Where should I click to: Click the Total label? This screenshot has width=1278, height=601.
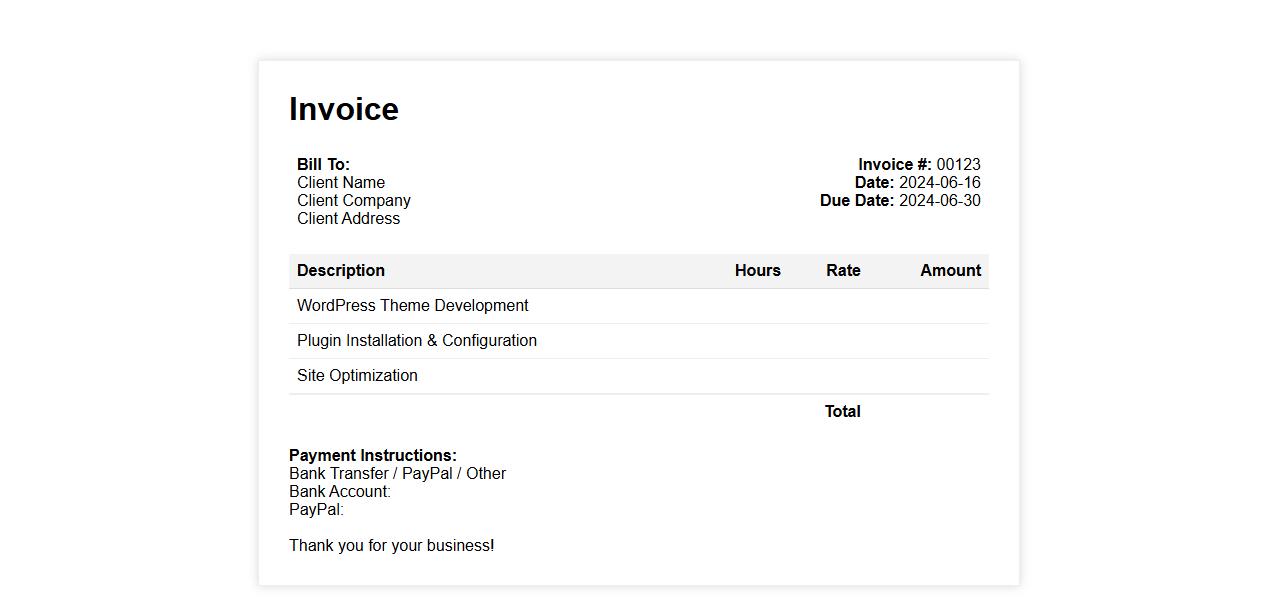(x=842, y=411)
